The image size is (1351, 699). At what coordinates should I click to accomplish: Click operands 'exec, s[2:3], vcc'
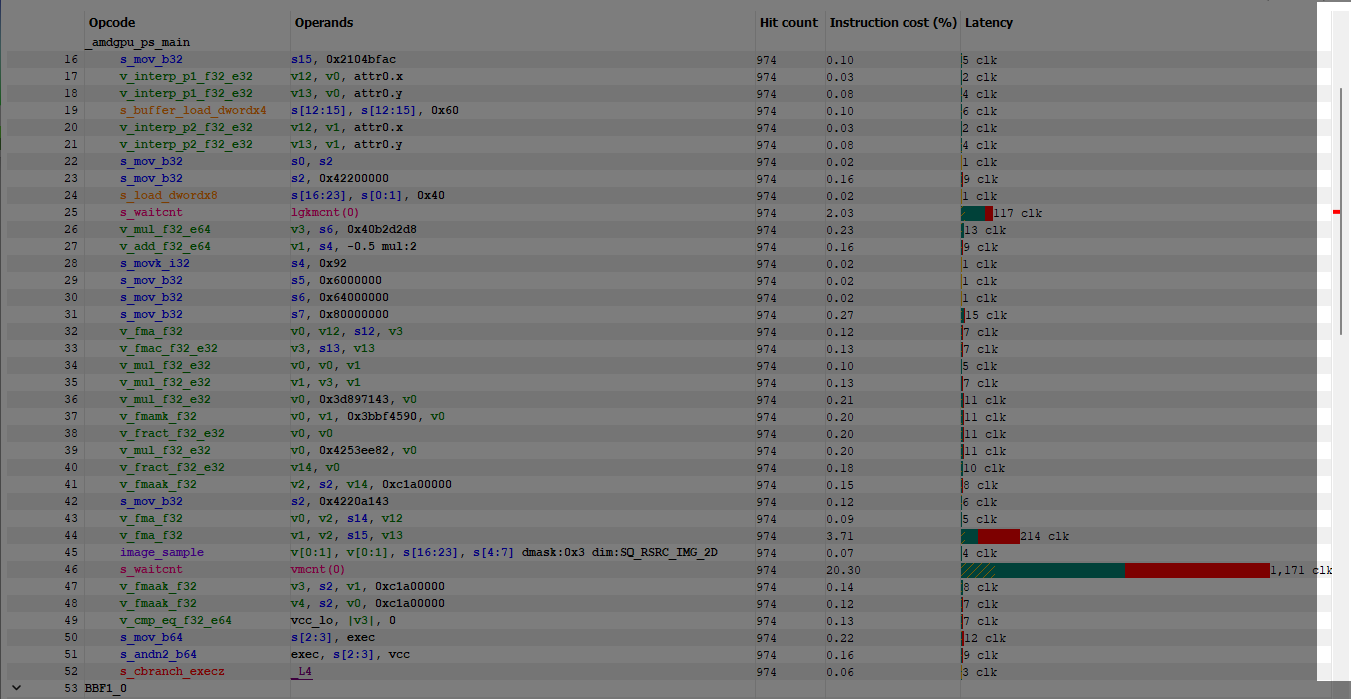click(x=350, y=655)
